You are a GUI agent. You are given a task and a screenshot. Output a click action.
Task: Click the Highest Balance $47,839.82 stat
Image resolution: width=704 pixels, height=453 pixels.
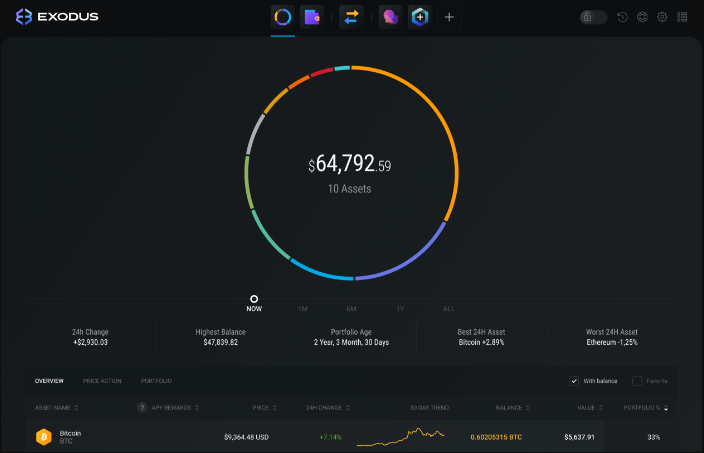coord(220,337)
